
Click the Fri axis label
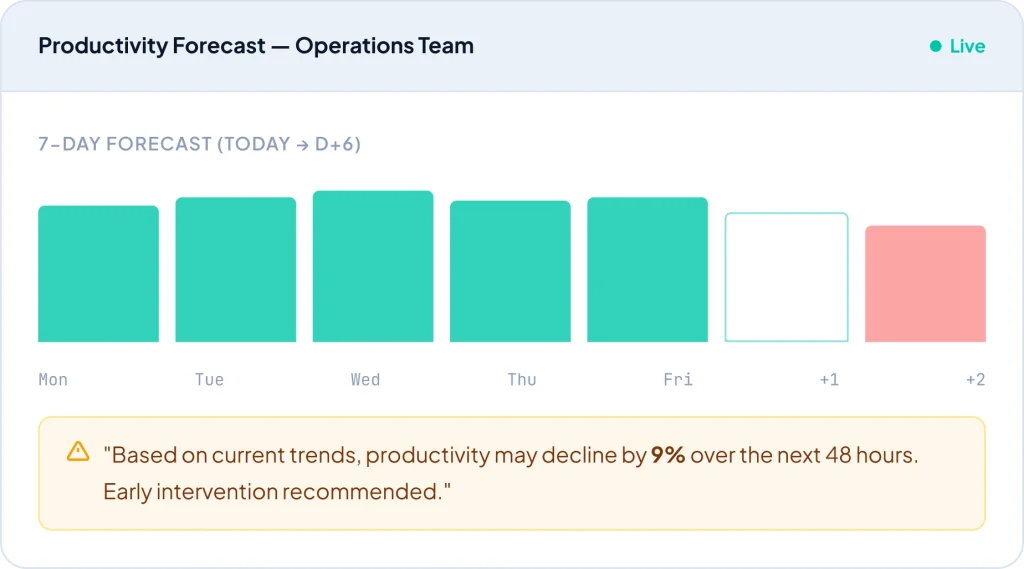coord(678,380)
